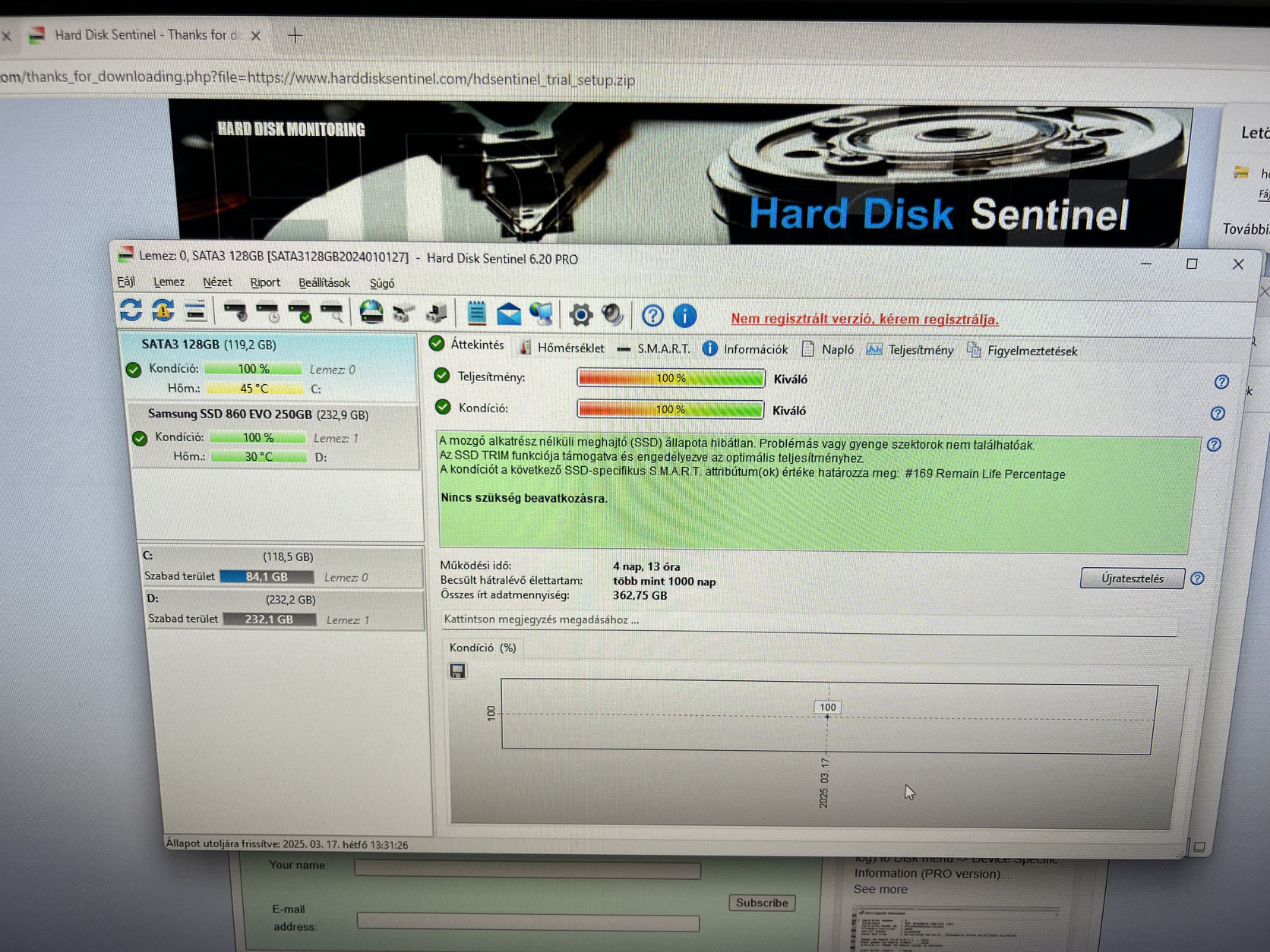Open the Nézet menu
Screen dimensions: 1270x952
[217, 282]
